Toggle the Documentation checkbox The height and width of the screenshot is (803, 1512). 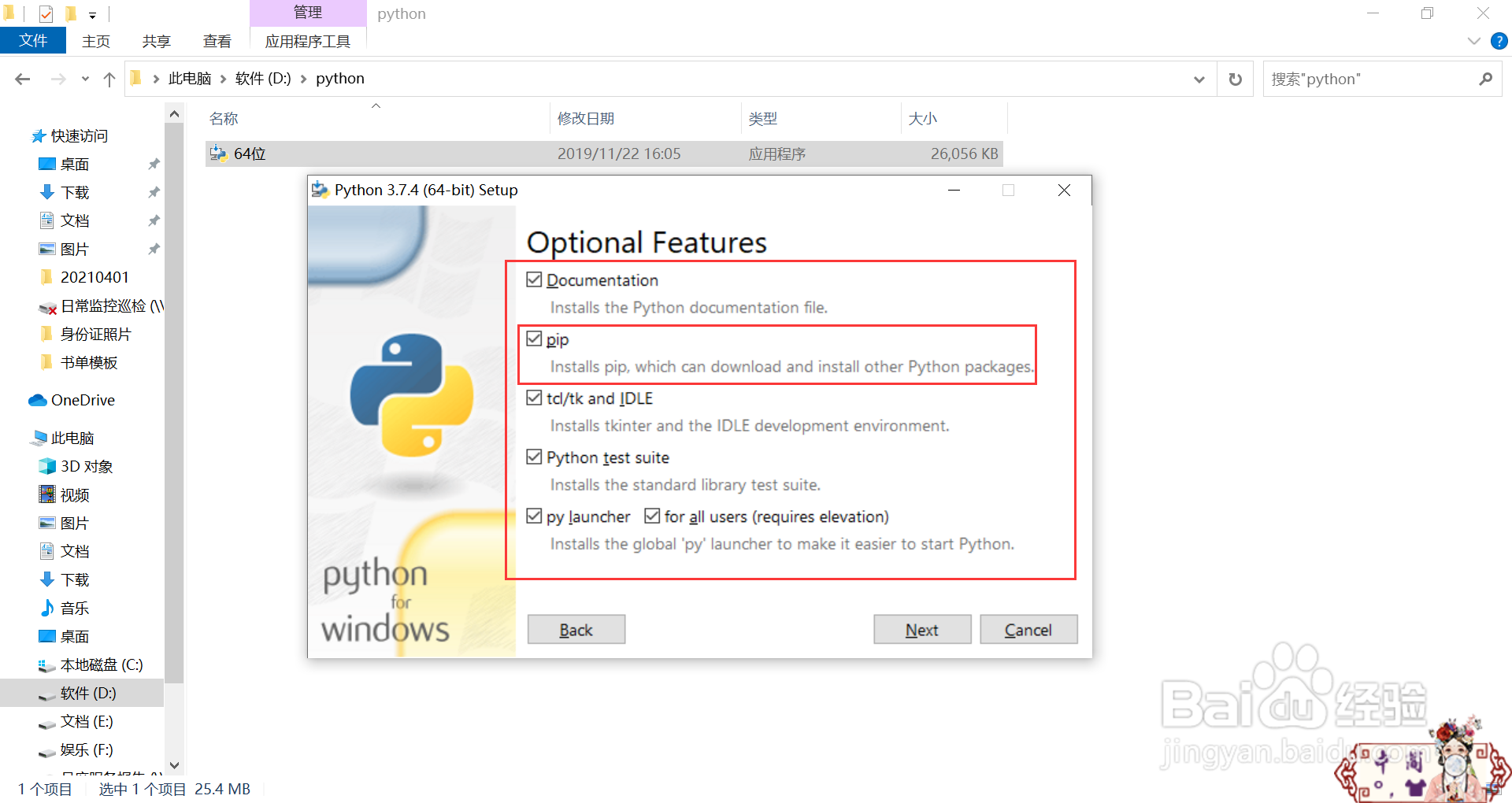coord(534,279)
